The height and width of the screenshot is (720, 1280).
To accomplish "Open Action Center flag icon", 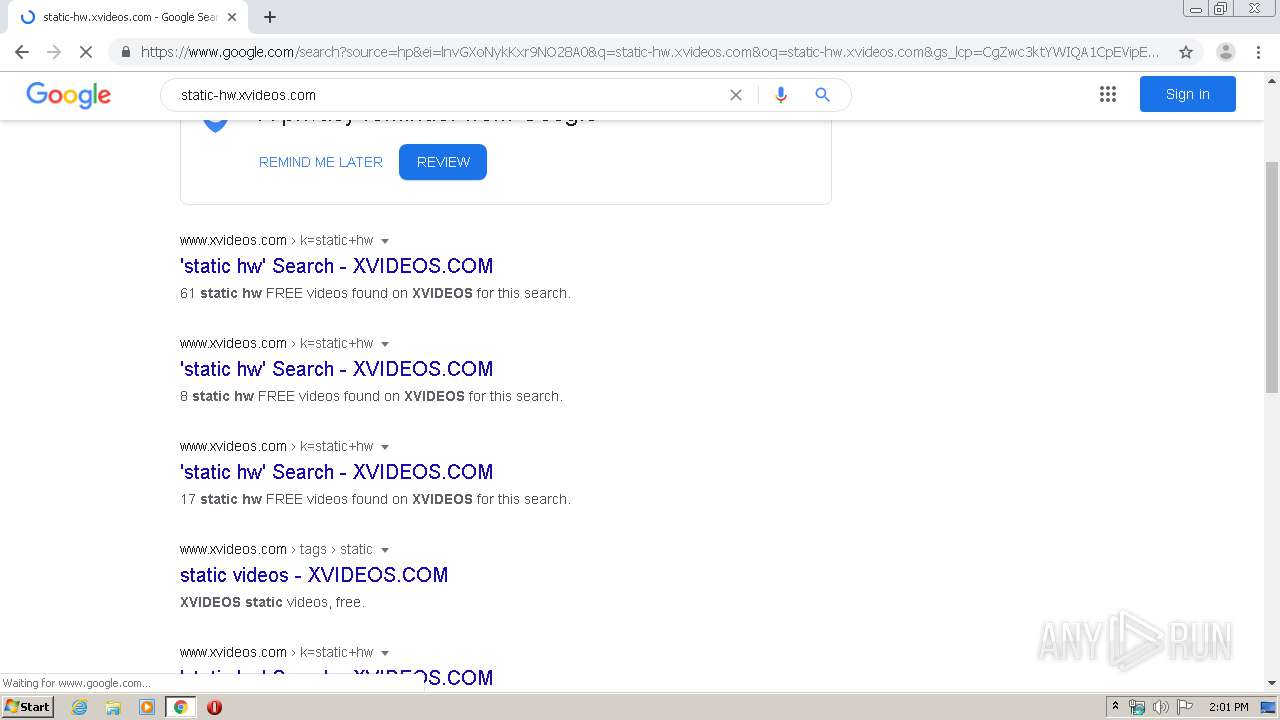I will click(1185, 707).
